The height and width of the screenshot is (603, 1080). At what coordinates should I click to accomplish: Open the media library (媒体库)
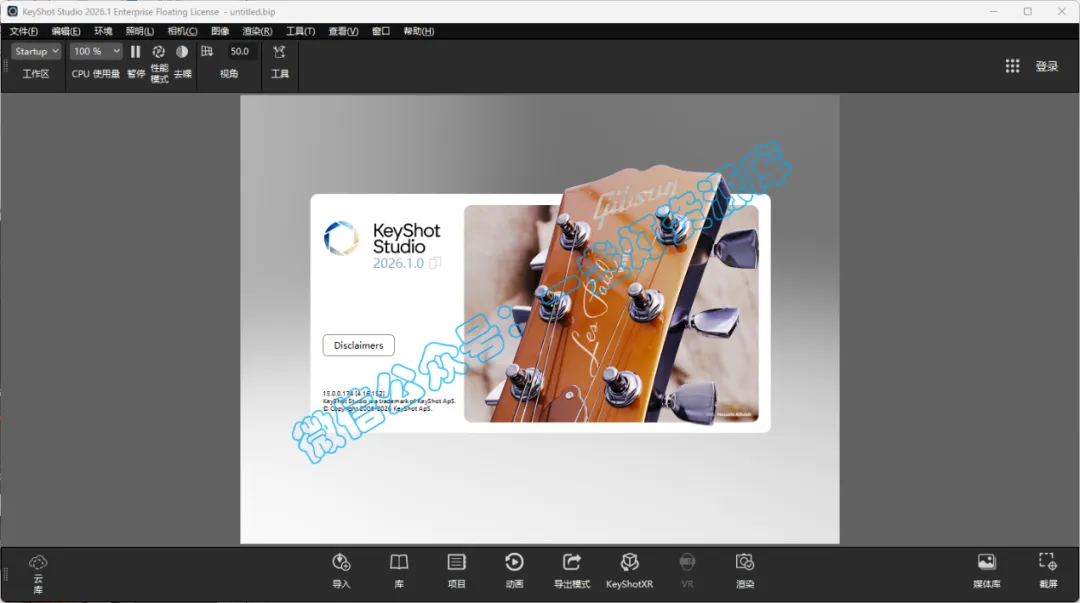986,571
